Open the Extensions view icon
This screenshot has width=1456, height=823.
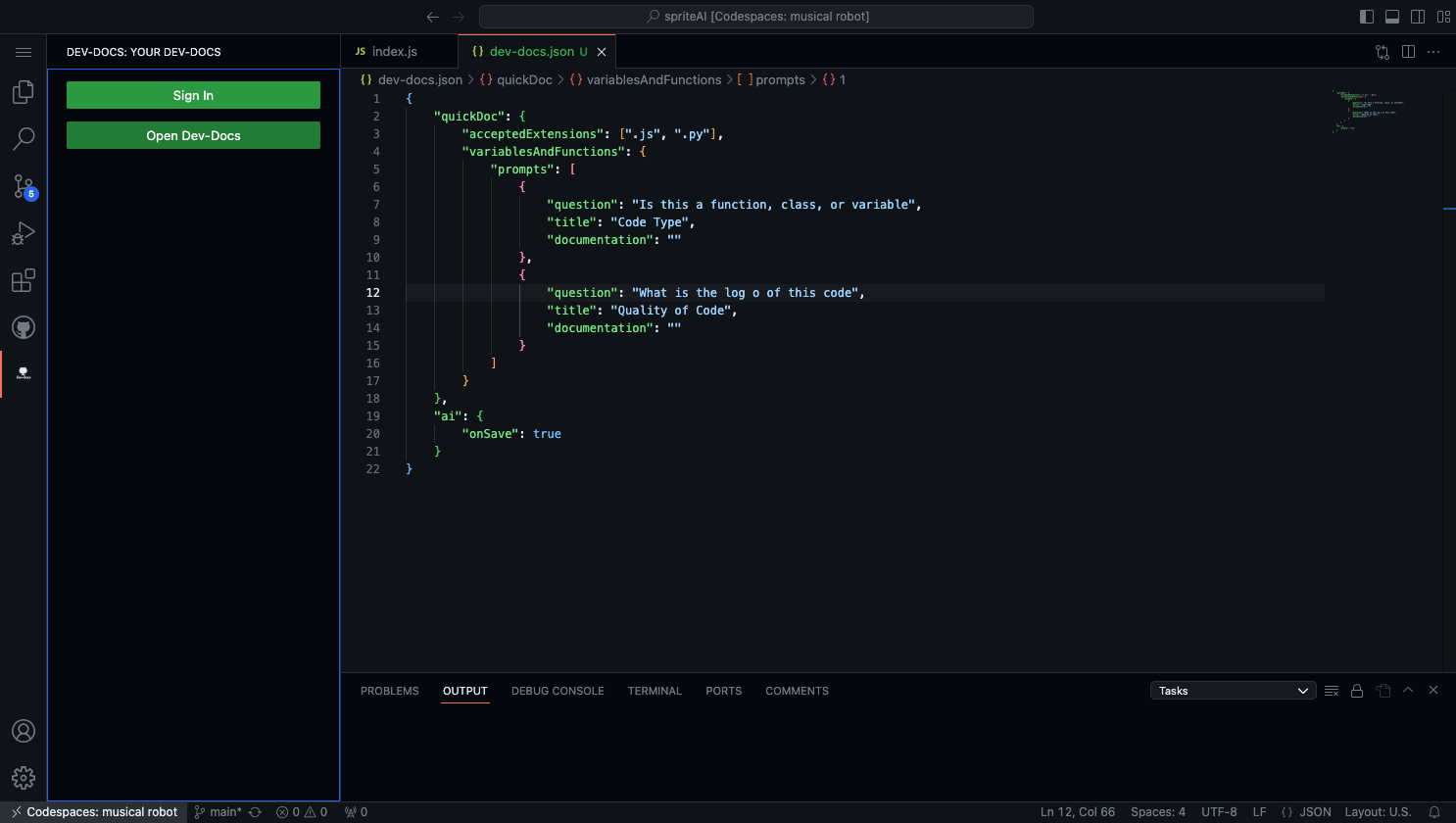(24, 281)
